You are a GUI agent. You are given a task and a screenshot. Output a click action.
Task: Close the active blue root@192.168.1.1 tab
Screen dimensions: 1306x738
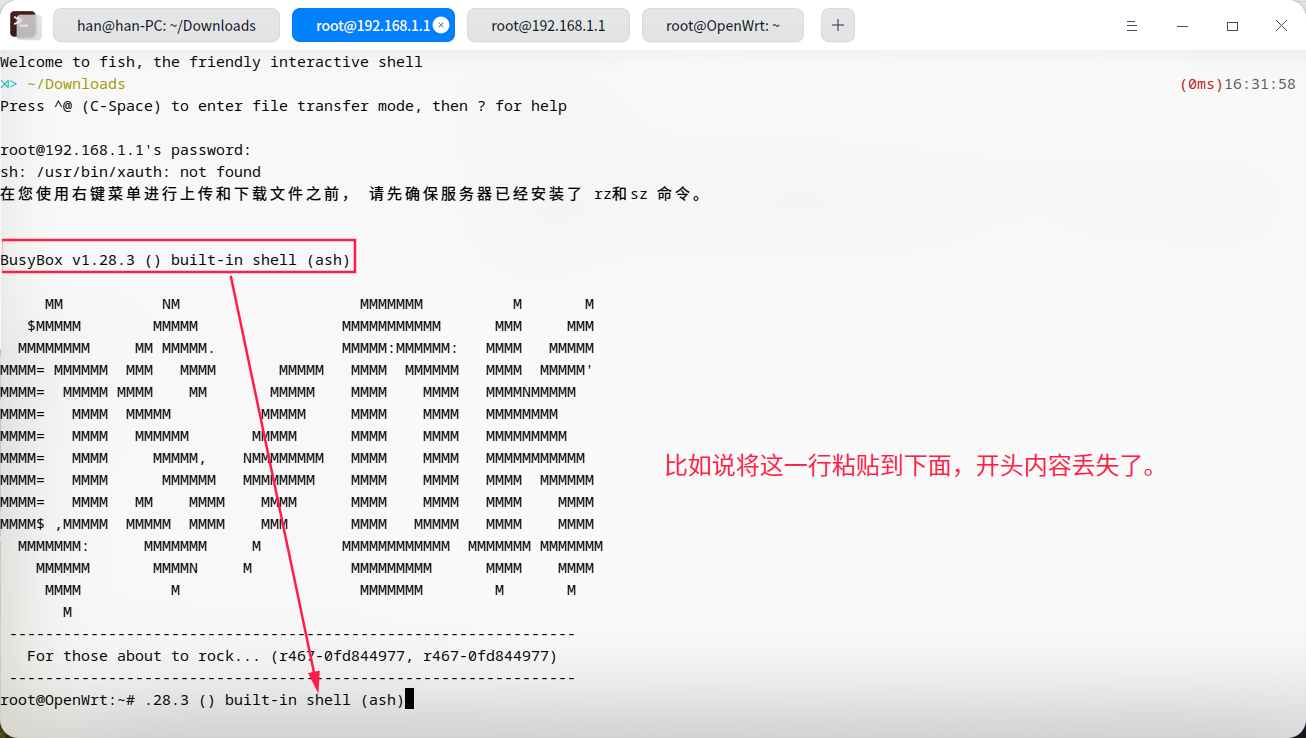pos(442,26)
